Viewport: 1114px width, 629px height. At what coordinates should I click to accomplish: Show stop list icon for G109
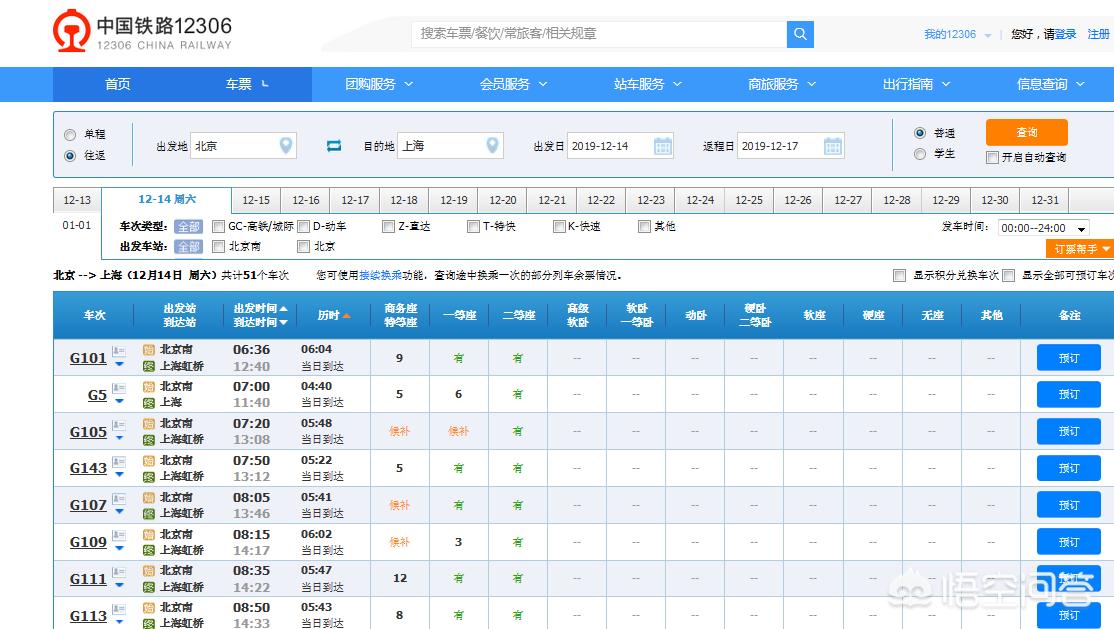pos(119,535)
